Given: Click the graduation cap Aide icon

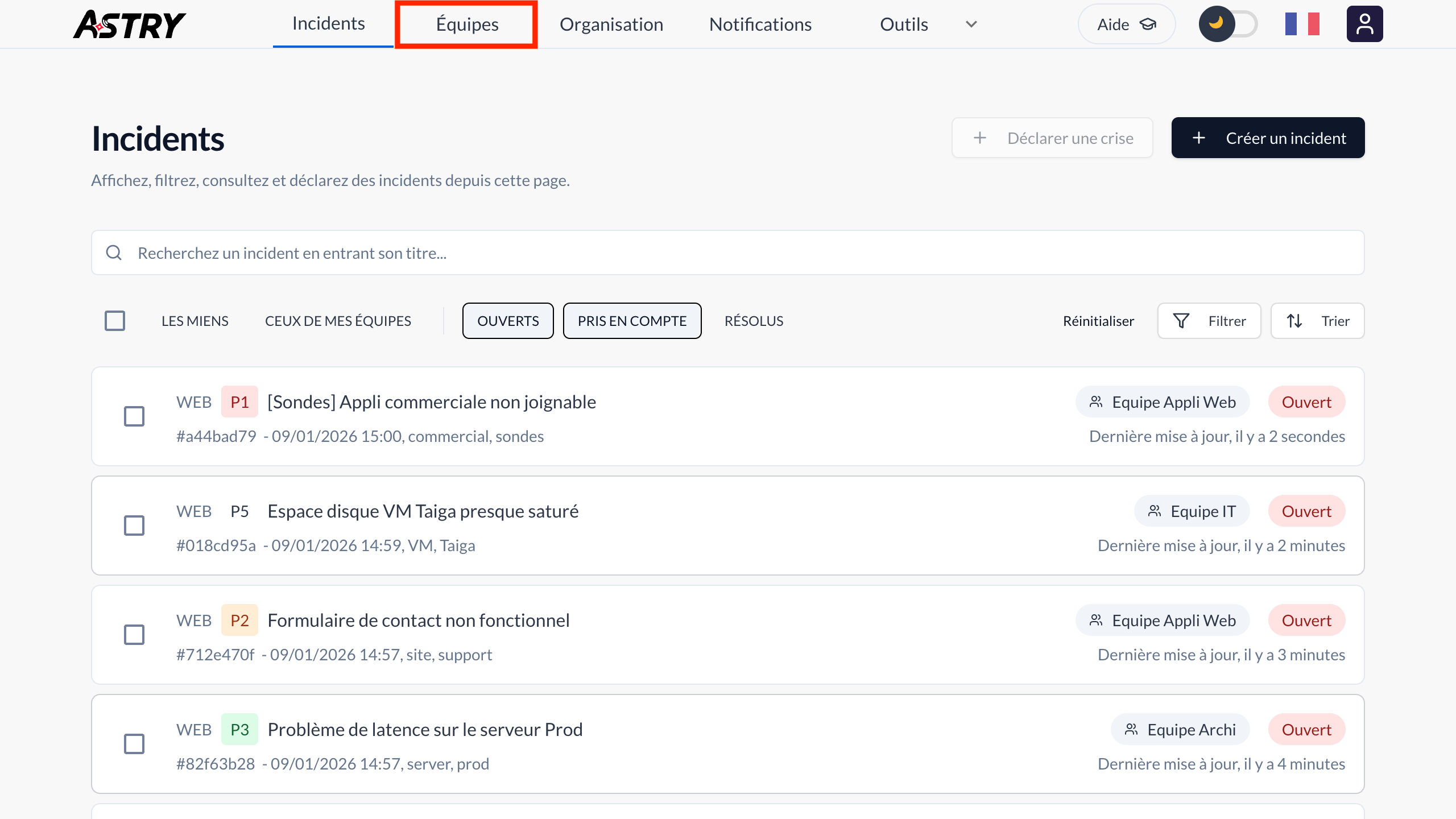Looking at the screenshot, I should click(x=1148, y=24).
